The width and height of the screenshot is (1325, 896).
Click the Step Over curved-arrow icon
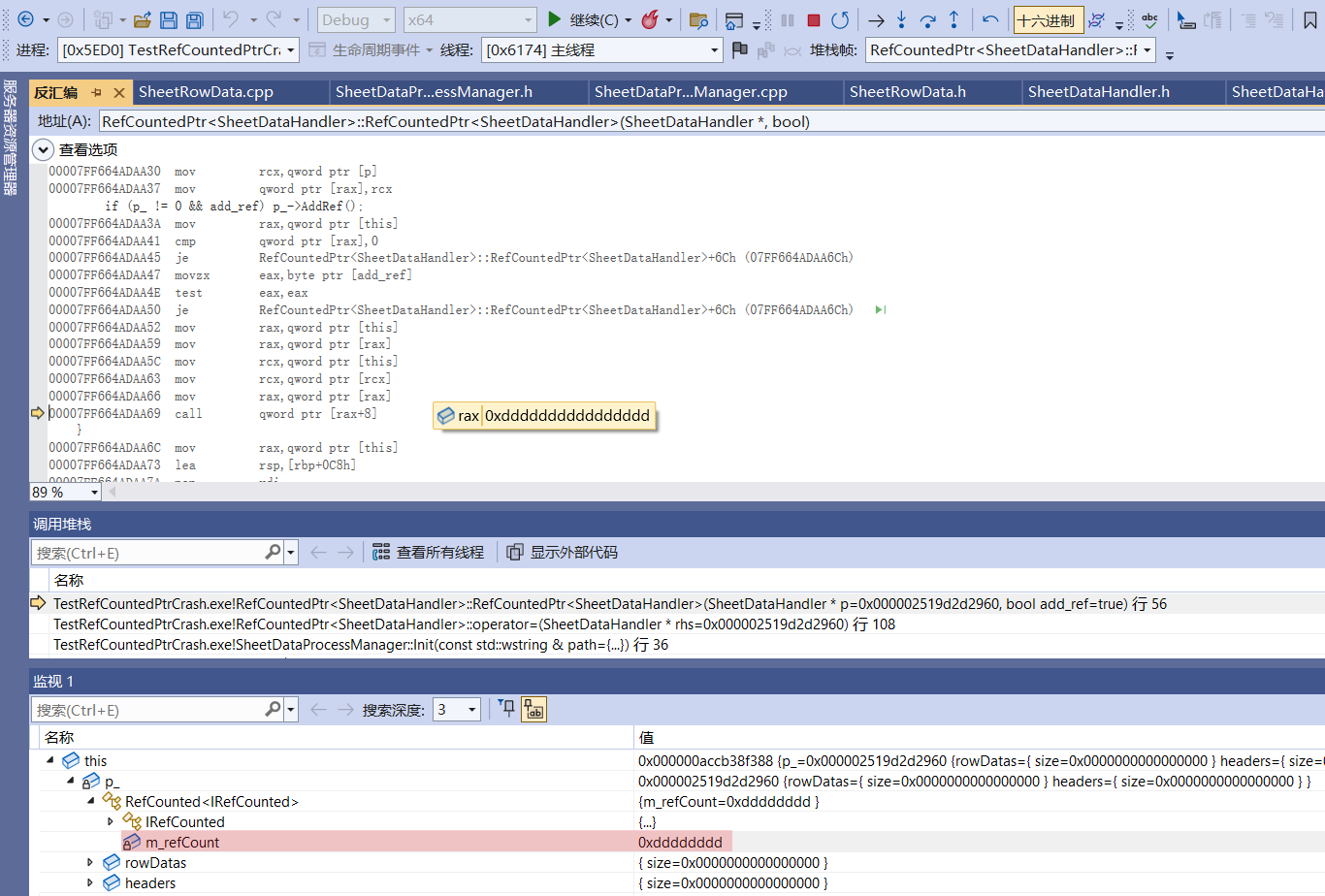pyautogui.click(x=928, y=19)
